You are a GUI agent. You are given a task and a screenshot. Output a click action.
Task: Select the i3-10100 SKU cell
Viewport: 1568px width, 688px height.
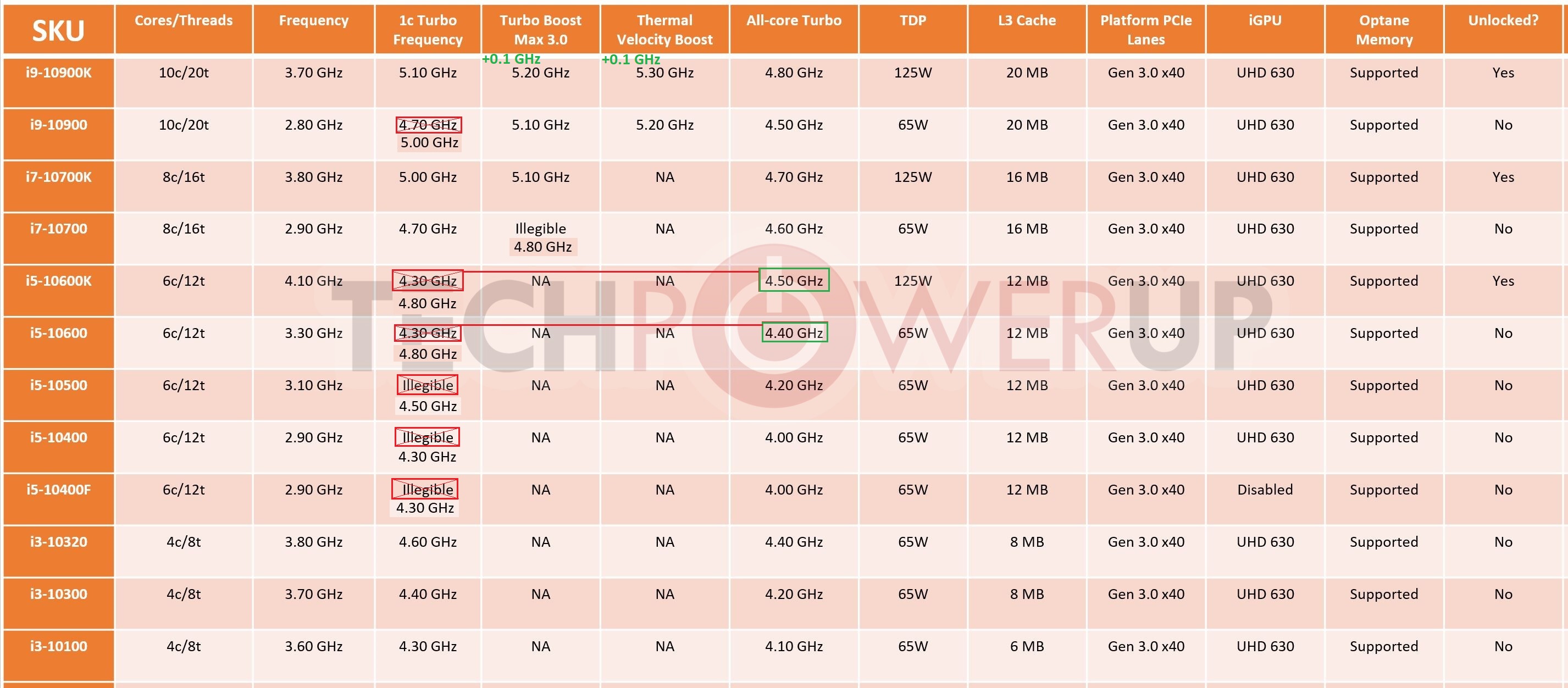[x=58, y=656]
